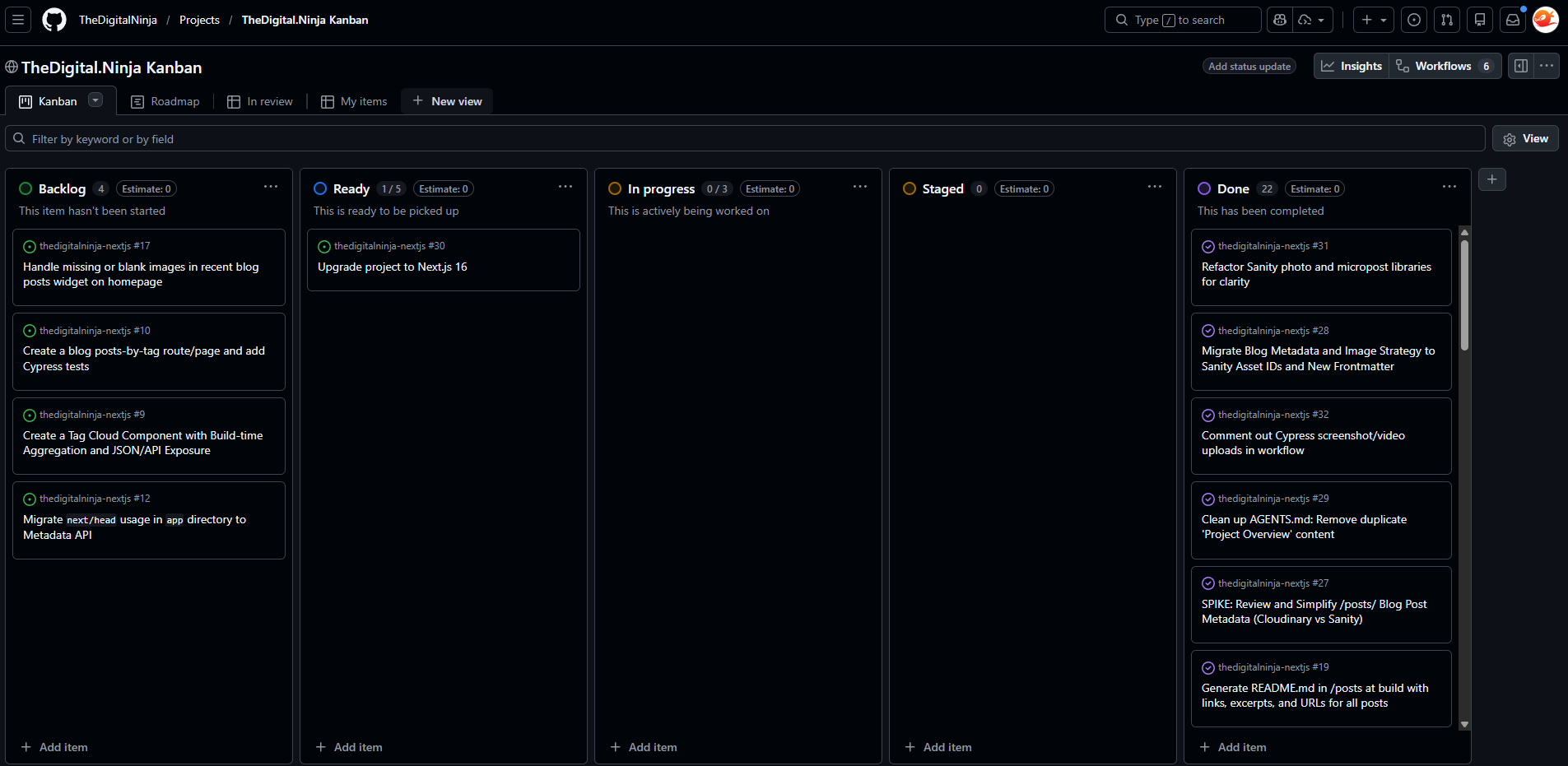The height and width of the screenshot is (766, 1568).
Task: Click Add item in Staged column
Action: 938,747
